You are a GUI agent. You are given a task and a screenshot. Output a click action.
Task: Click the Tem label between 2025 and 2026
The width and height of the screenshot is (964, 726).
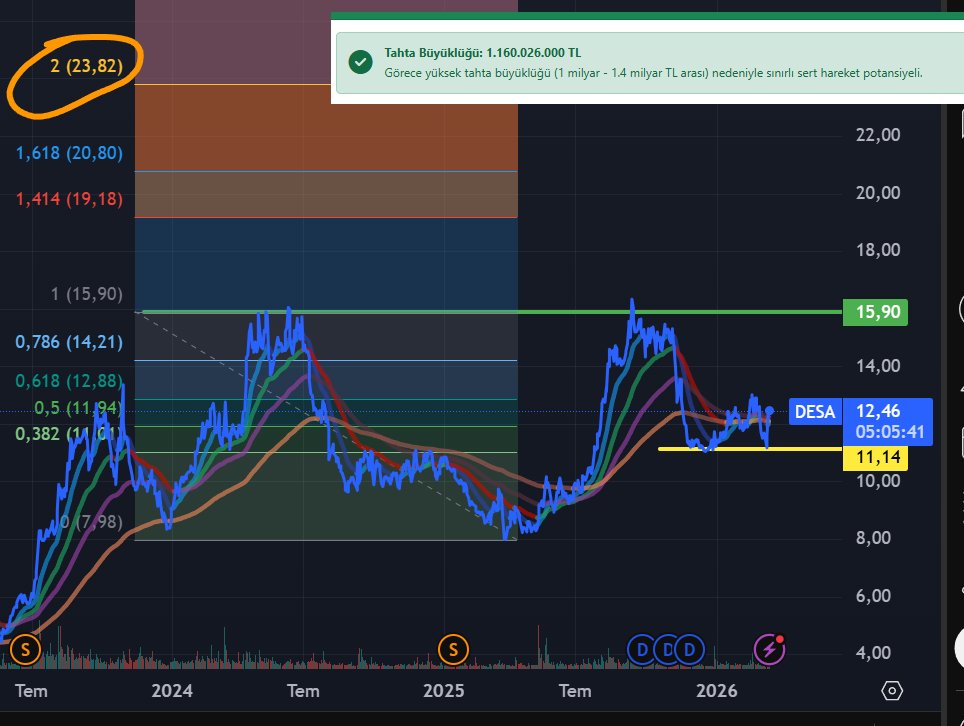(575, 691)
